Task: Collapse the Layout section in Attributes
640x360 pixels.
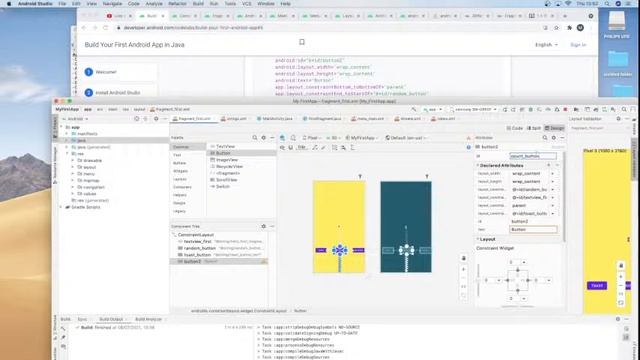Action: coord(478,239)
